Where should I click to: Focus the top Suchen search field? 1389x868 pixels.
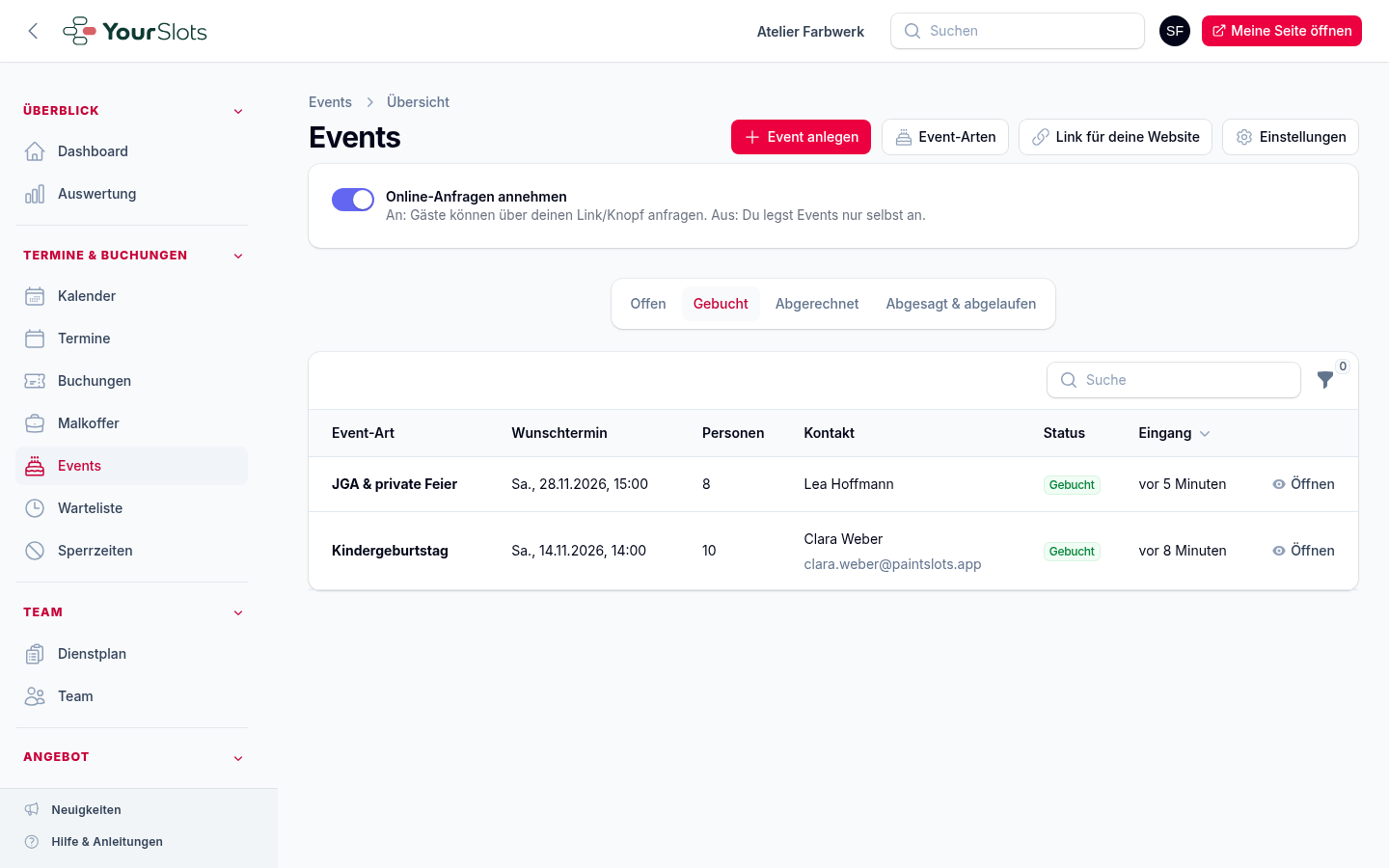point(1018,31)
